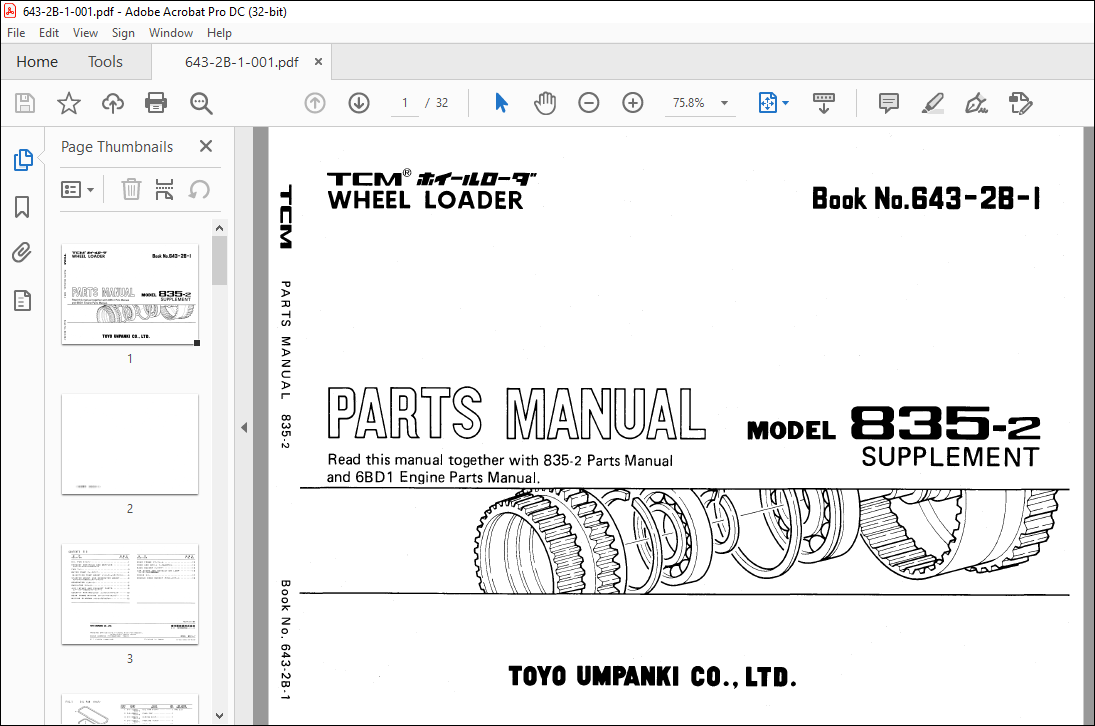The image size is (1095, 726).
Task: Print the document
Action: (x=156, y=103)
